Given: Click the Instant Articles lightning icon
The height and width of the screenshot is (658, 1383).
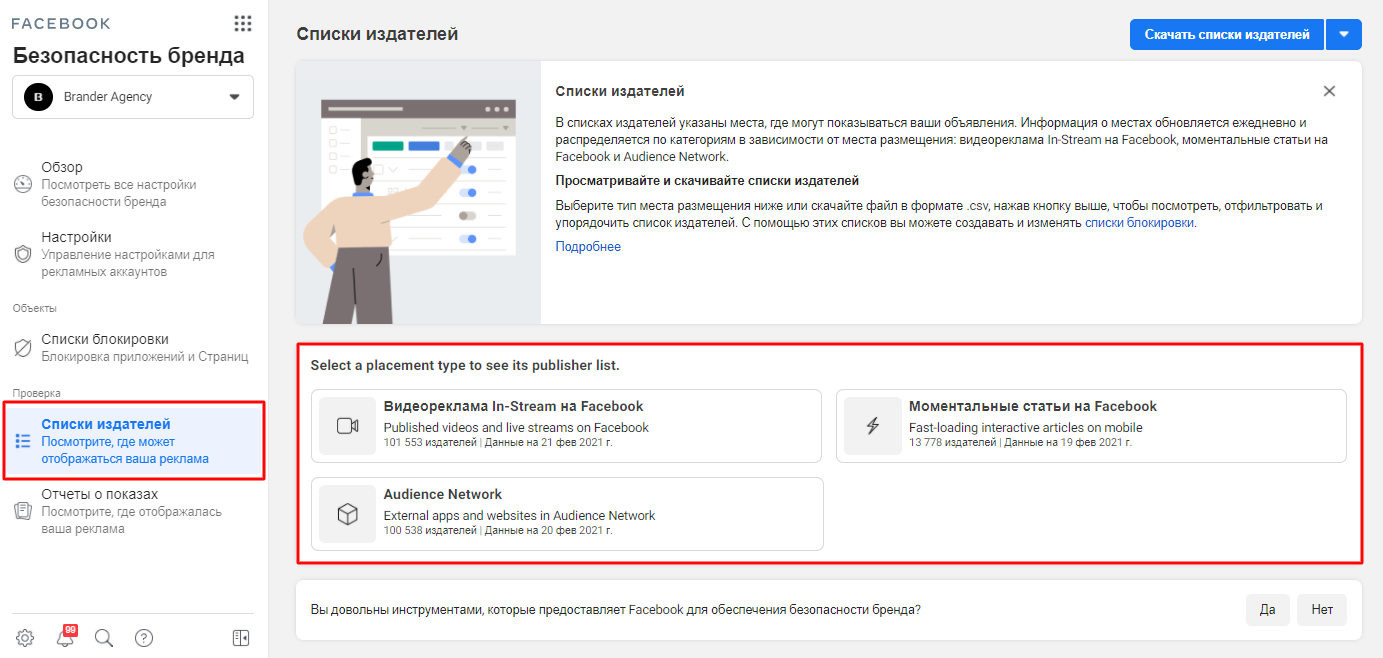Looking at the screenshot, I should pos(872,426).
